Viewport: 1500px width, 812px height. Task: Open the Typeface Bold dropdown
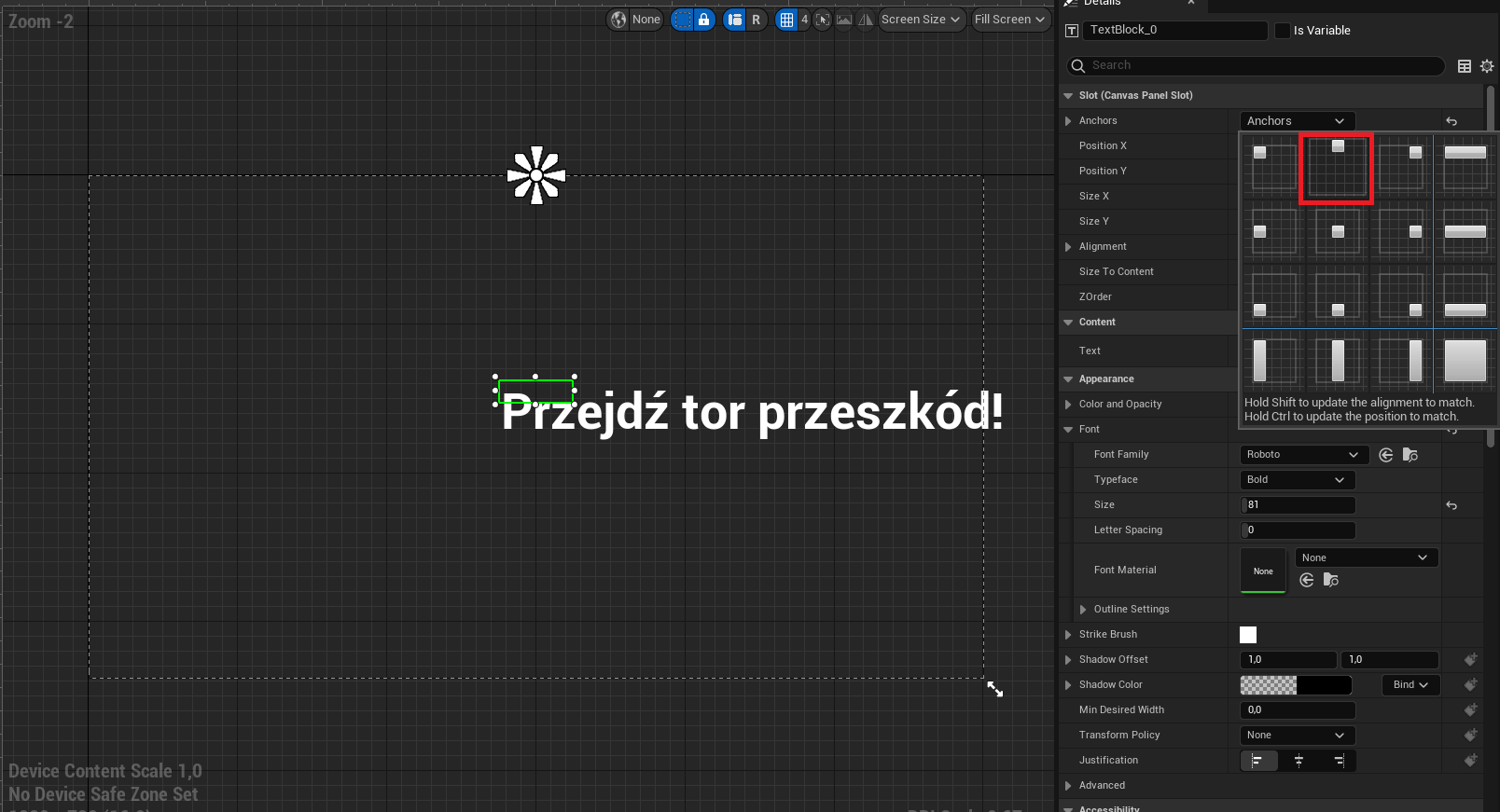tap(1297, 480)
